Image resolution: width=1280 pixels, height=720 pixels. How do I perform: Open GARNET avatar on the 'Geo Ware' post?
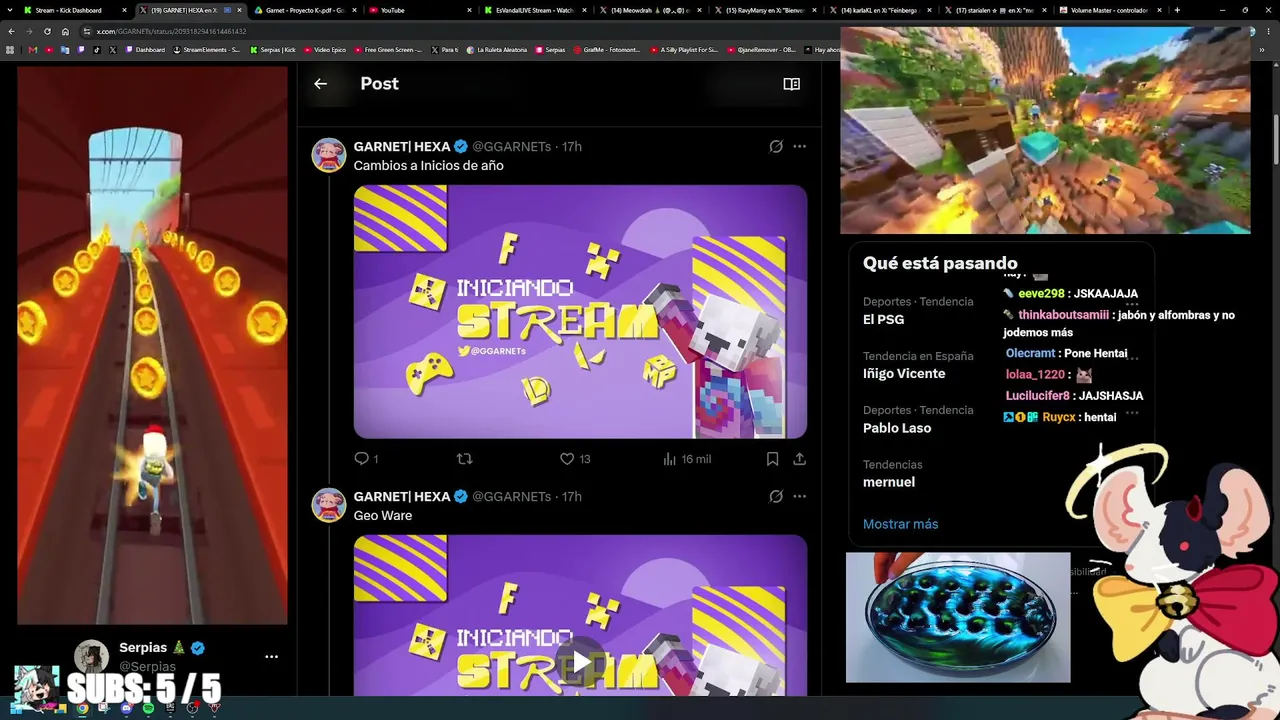[x=329, y=505]
